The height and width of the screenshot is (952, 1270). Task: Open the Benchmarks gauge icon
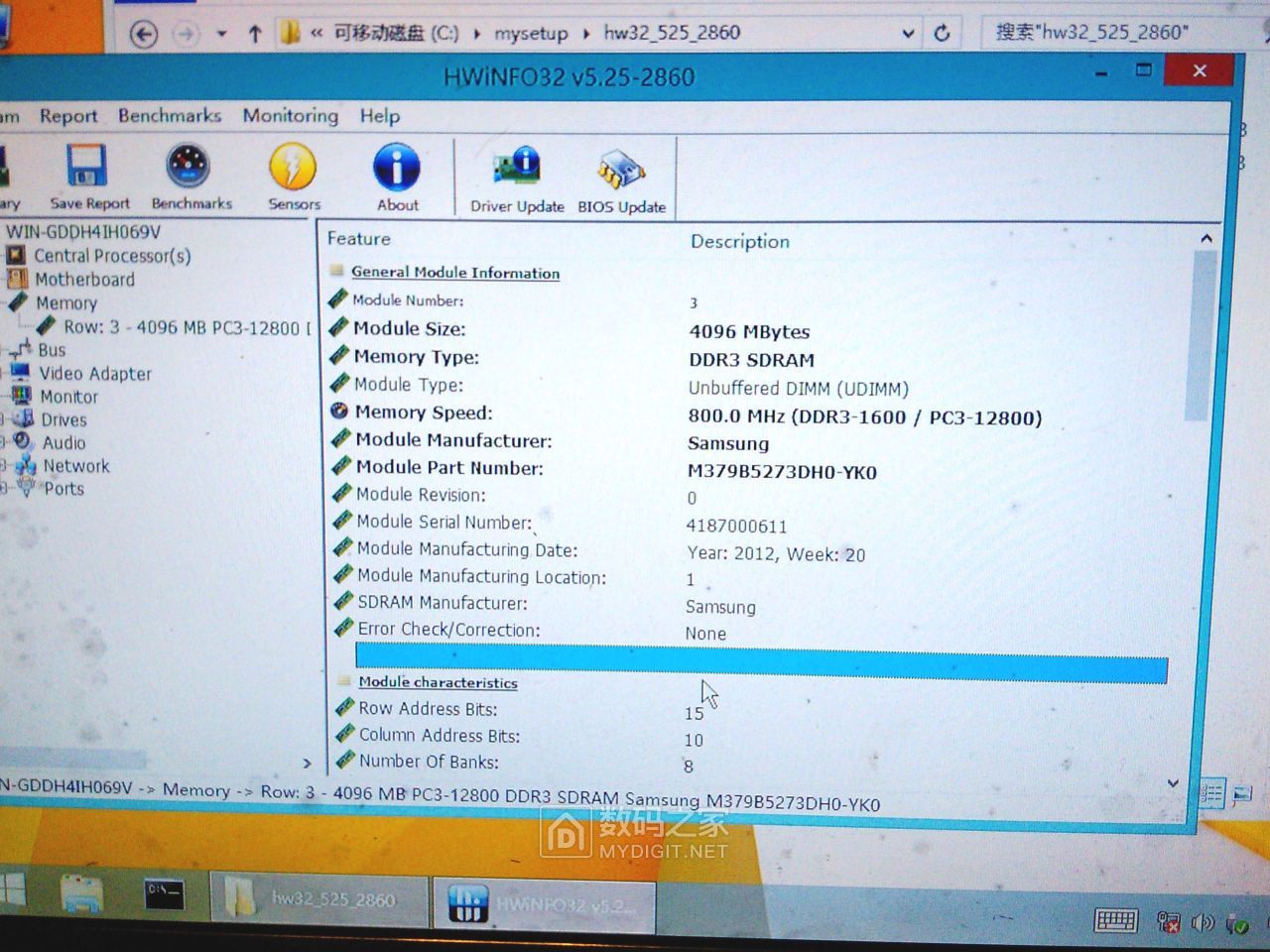[x=189, y=169]
